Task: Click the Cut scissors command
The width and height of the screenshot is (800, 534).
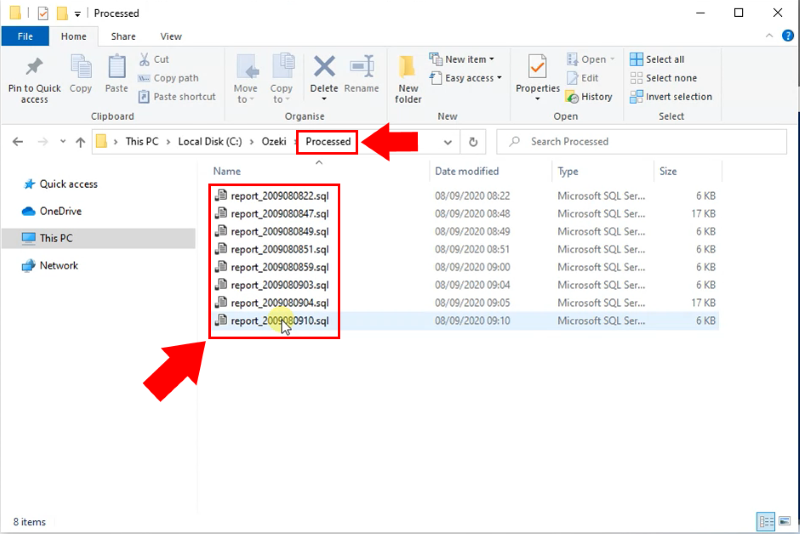Action: [154, 59]
